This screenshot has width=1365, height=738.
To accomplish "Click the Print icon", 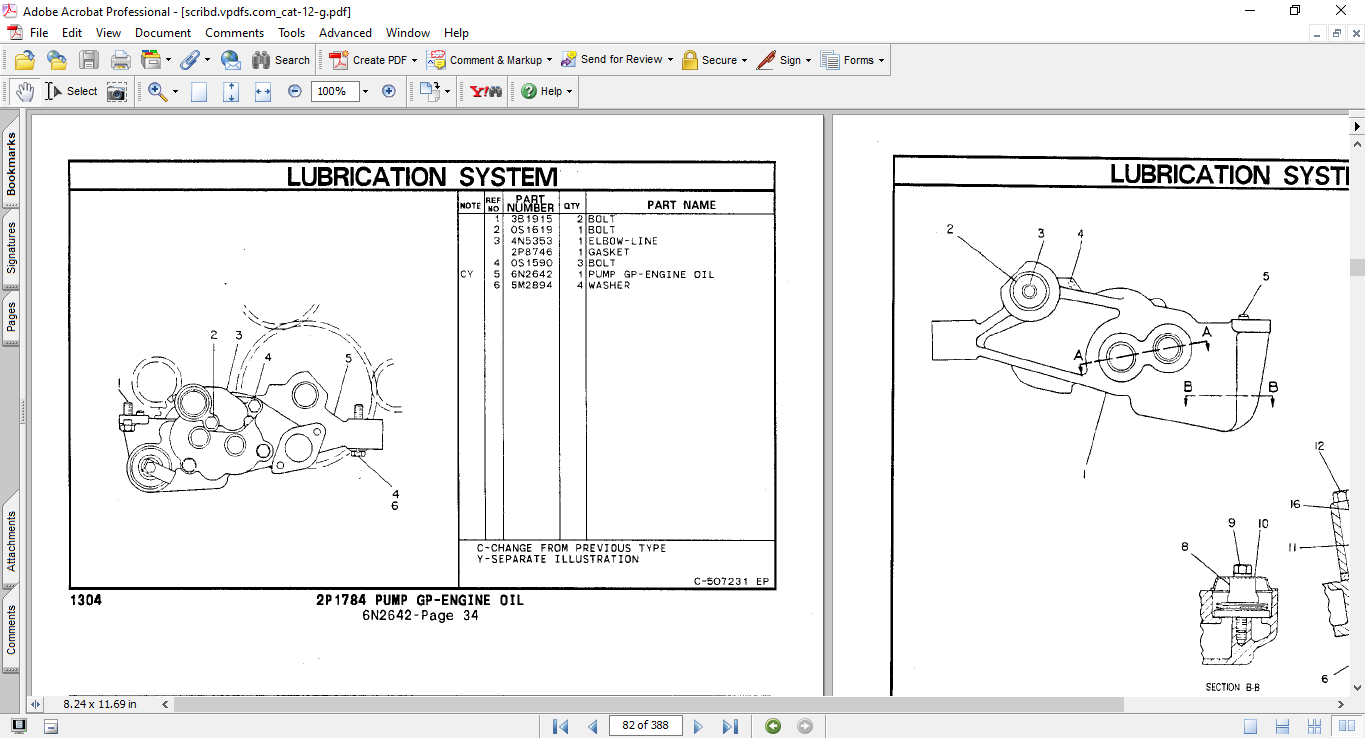I will tap(121, 60).
